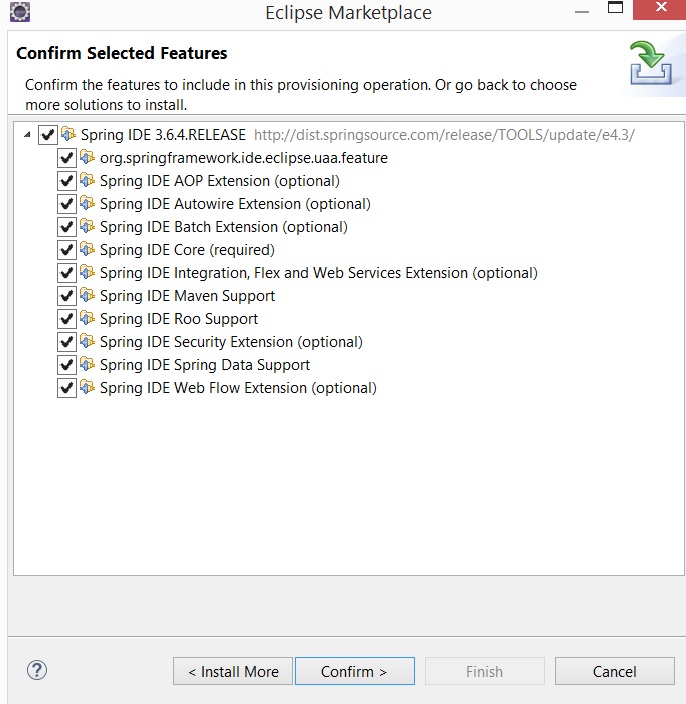The image size is (686, 704).
Task: Click the < Install More button
Action: [x=233, y=671]
